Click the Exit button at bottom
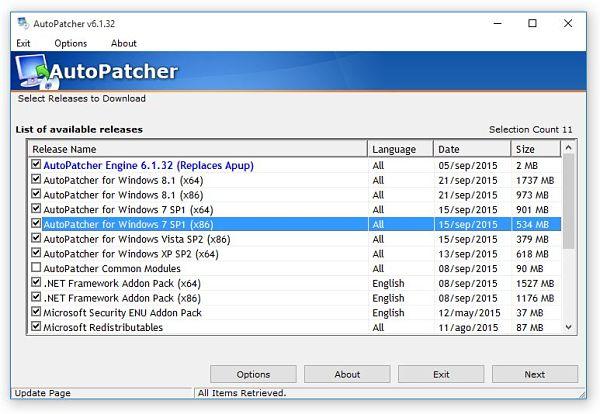 441,374
